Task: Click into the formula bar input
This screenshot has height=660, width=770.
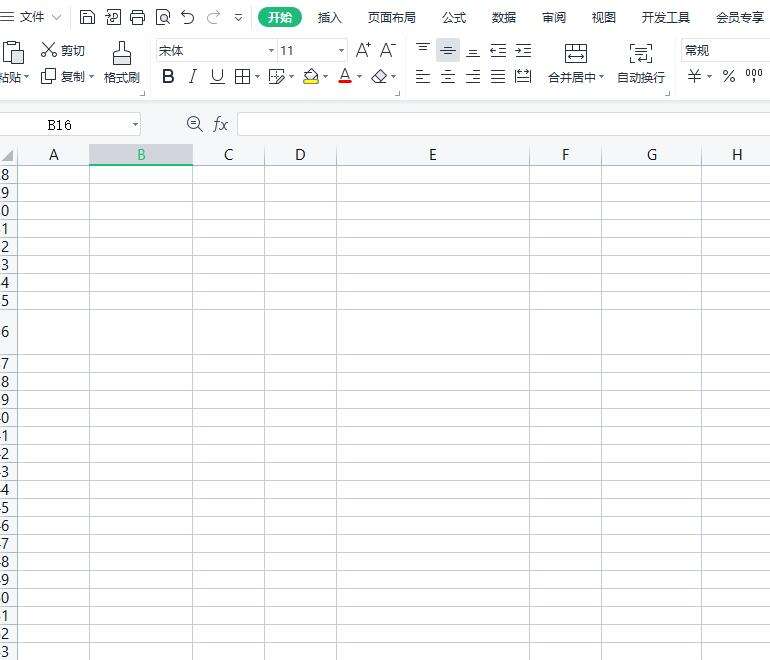Action: pos(503,124)
